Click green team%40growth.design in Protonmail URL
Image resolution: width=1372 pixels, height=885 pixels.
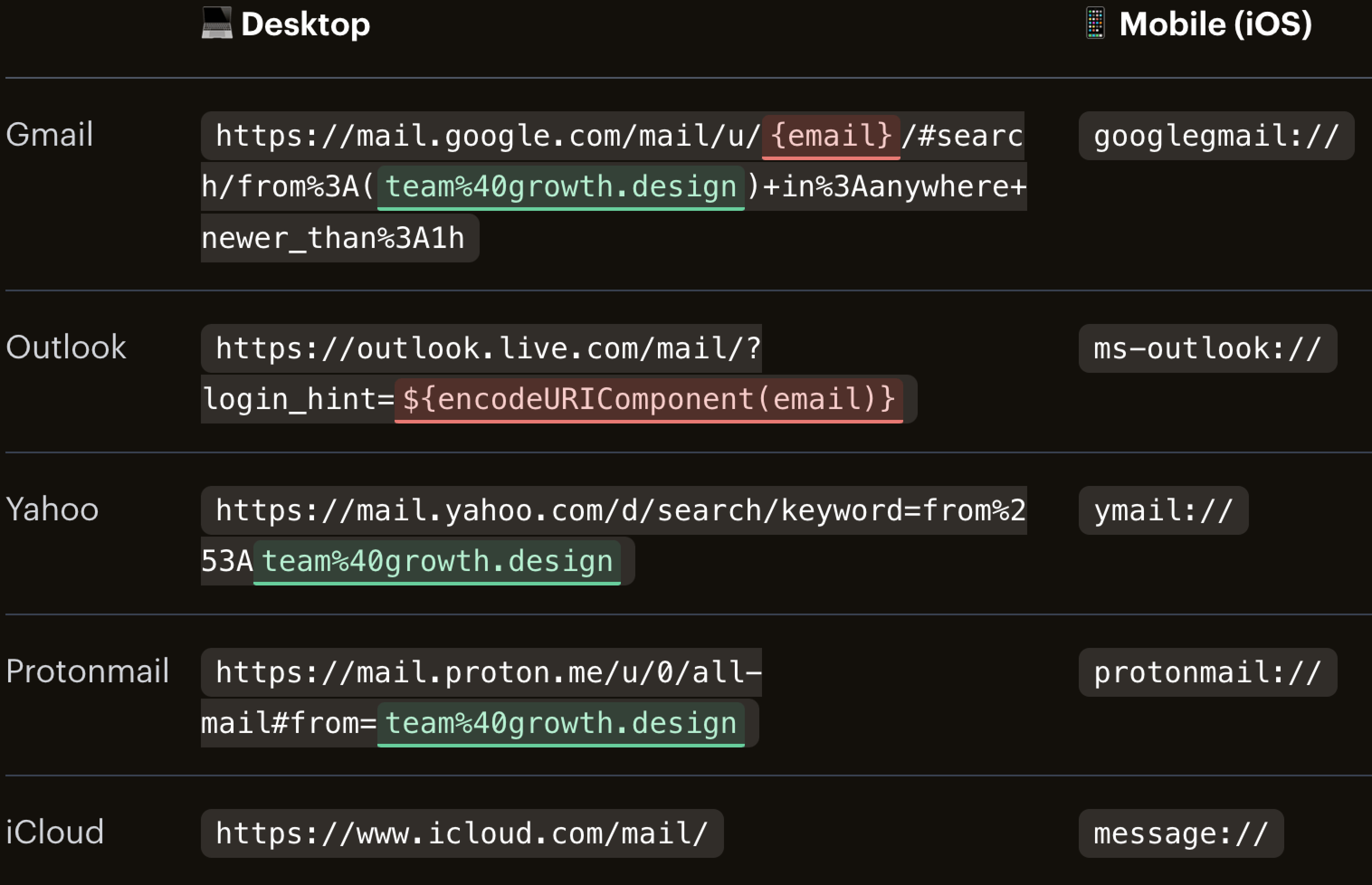(x=560, y=723)
